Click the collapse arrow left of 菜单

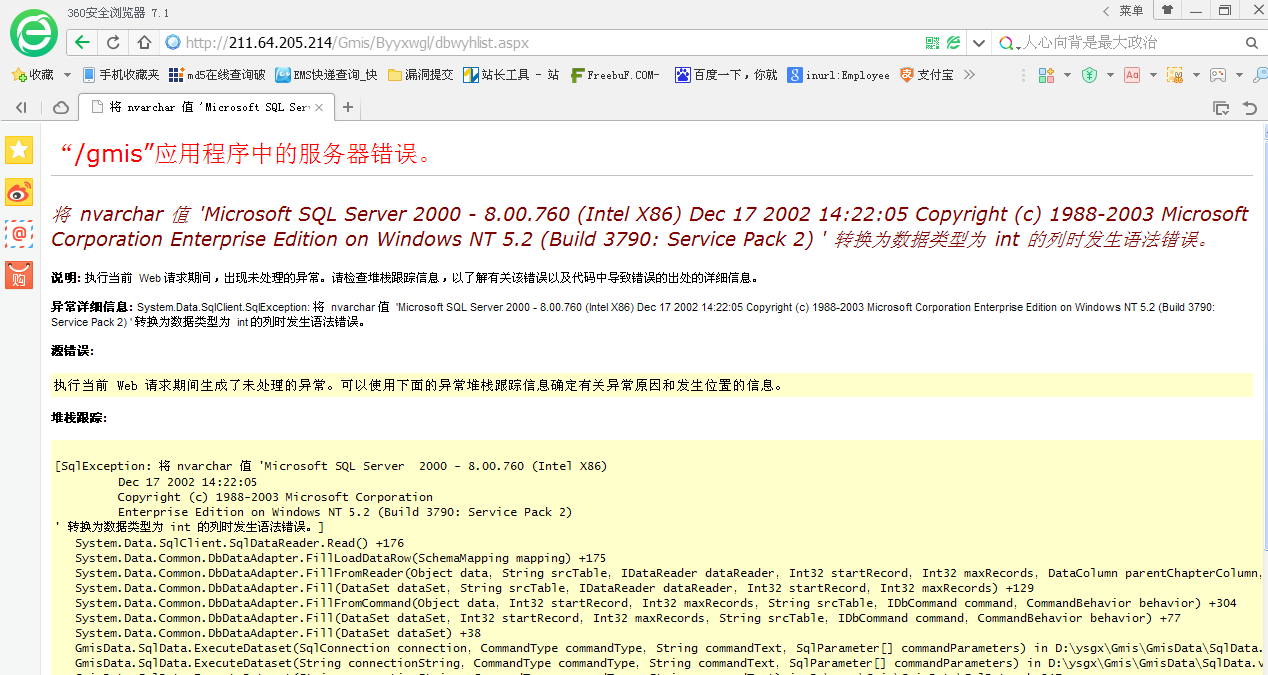tap(1106, 10)
